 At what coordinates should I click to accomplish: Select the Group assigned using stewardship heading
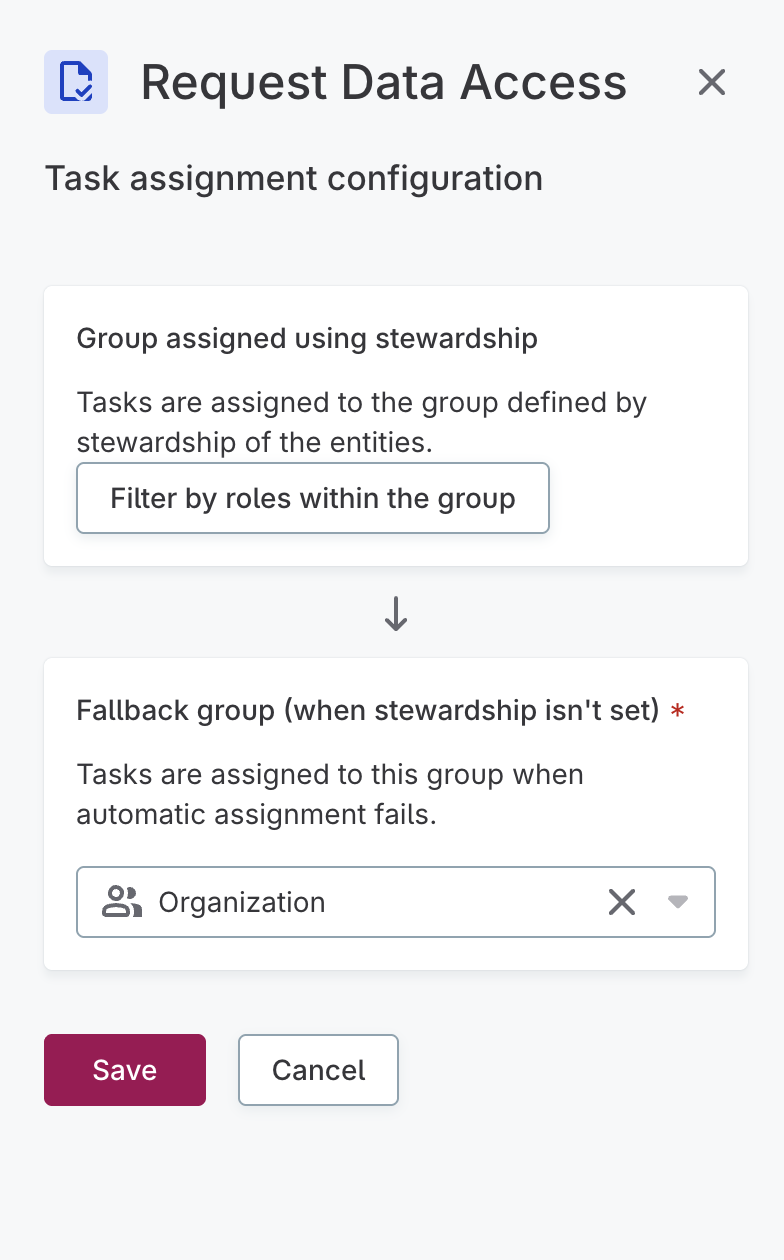point(307,338)
